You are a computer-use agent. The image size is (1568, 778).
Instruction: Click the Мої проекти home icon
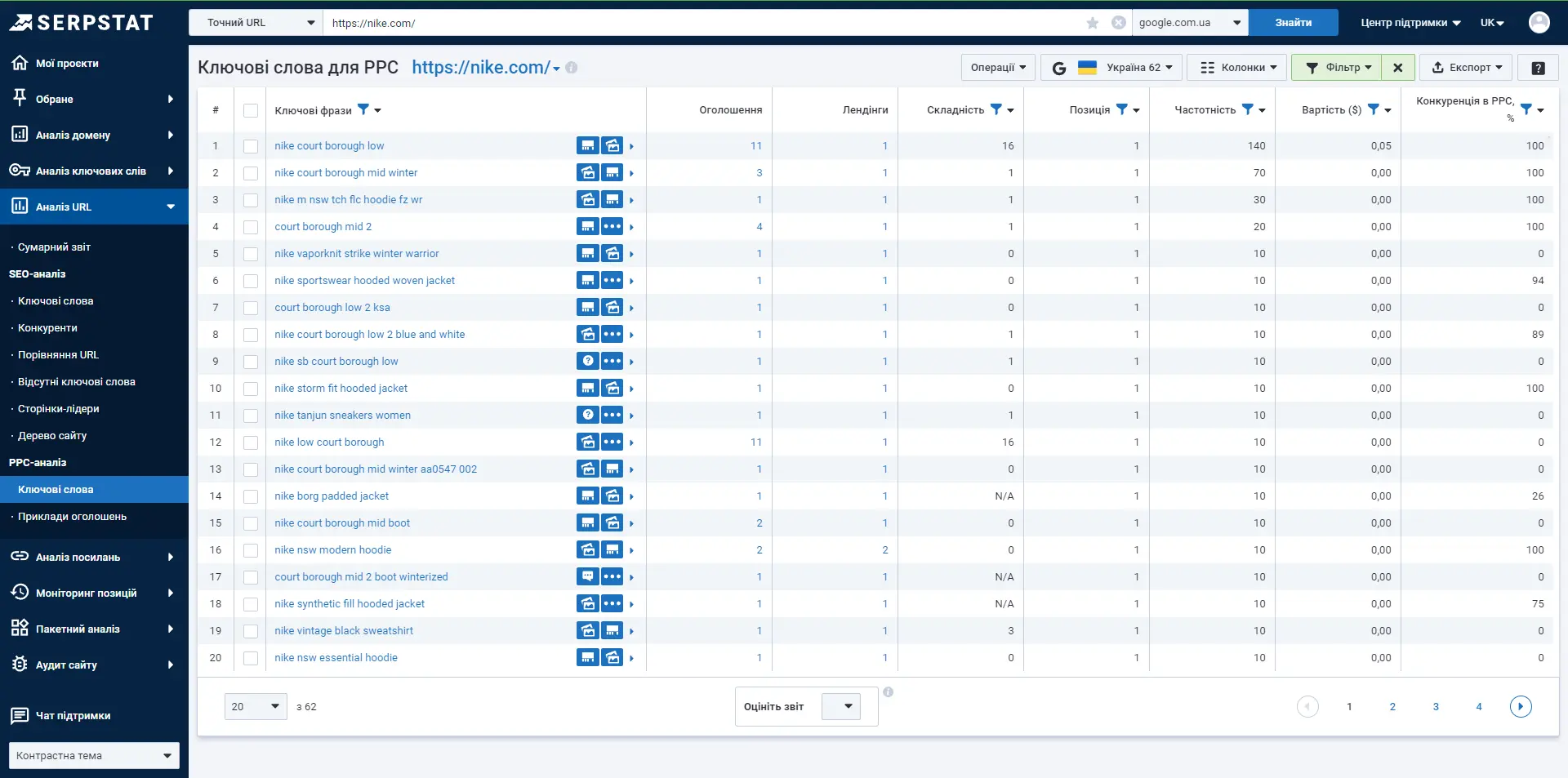click(x=20, y=63)
